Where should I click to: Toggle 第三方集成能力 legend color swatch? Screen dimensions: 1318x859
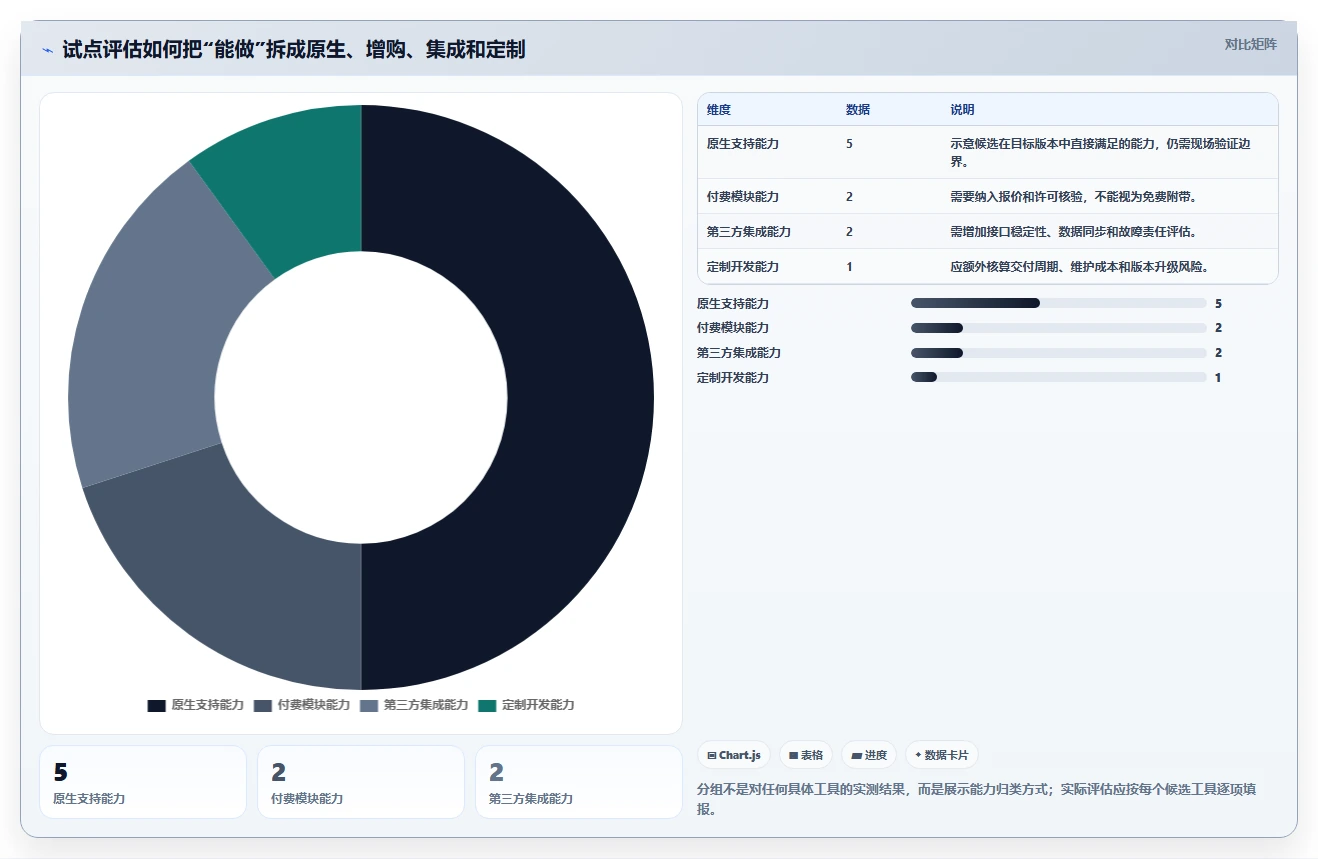pos(369,705)
